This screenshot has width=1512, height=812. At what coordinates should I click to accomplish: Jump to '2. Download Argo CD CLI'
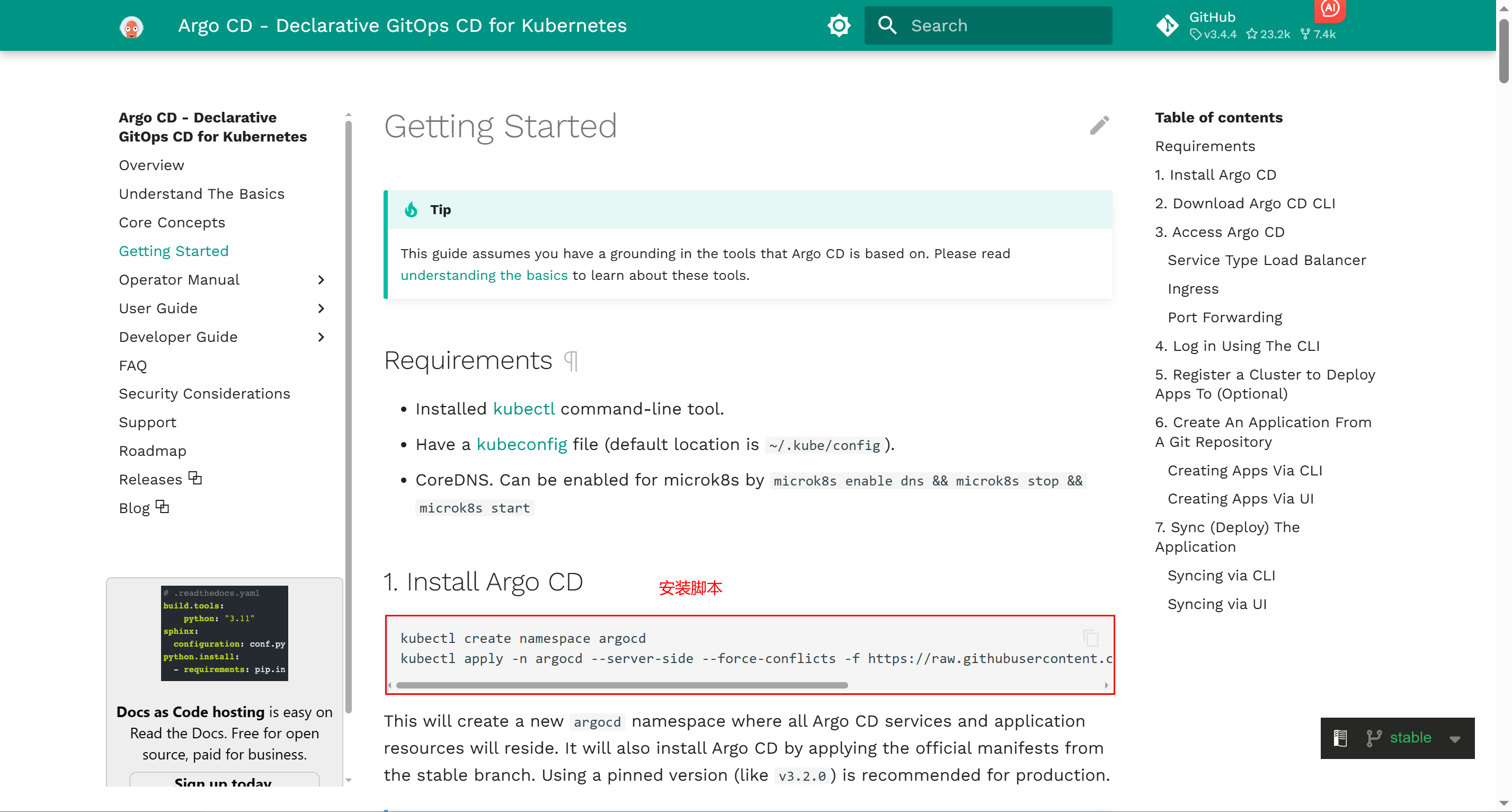[1244, 204]
